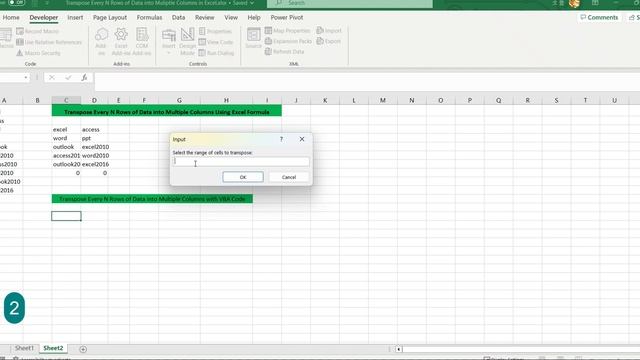
Task: Click cell containing 'access'
Action: (x=94, y=129)
